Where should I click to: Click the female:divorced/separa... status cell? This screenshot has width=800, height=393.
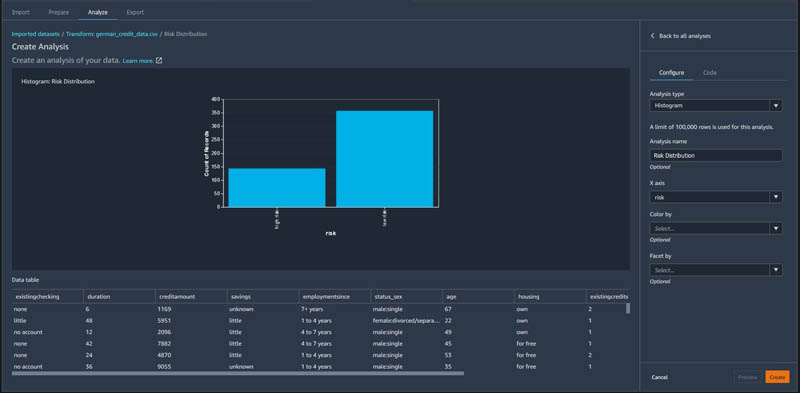tap(407, 321)
